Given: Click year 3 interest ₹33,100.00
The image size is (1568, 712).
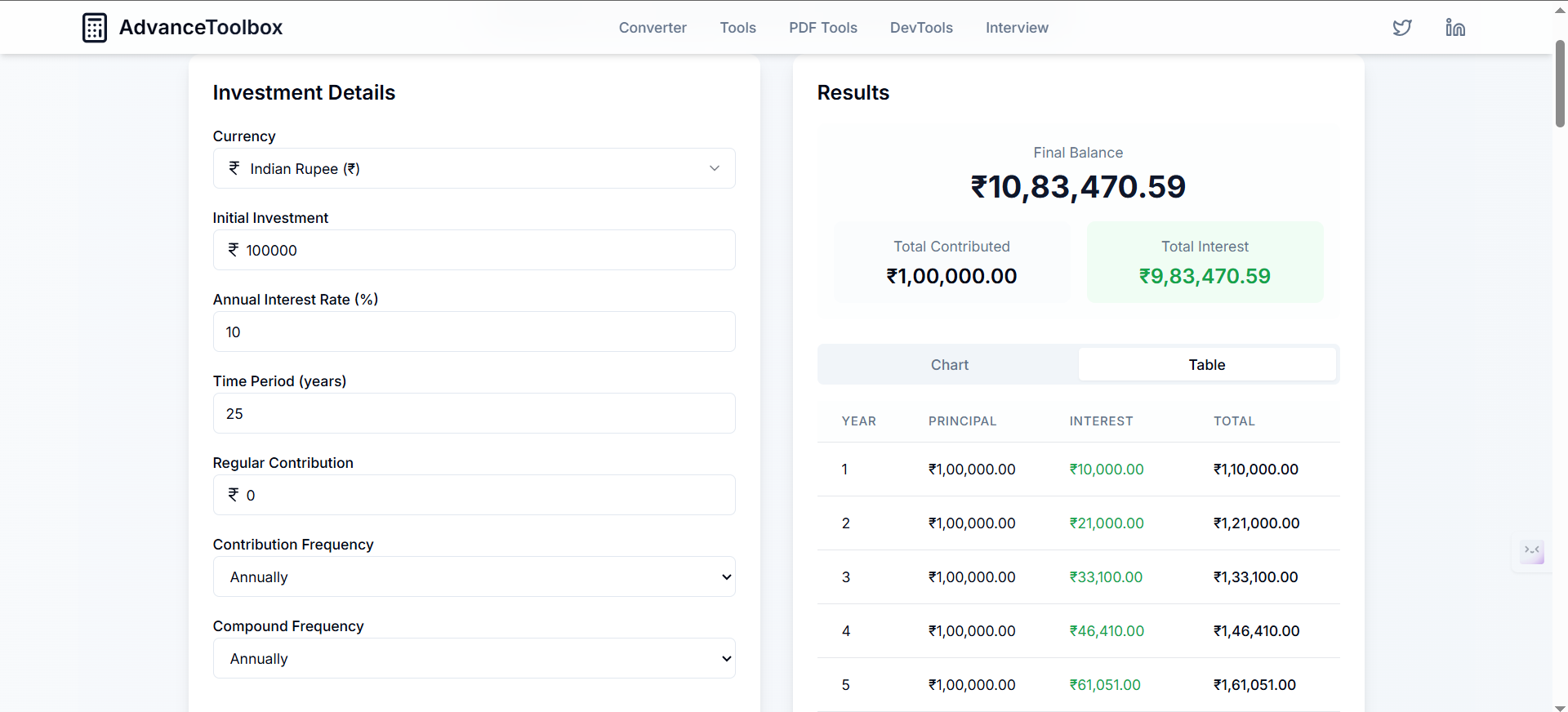Looking at the screenshot, I should 1106,577.
